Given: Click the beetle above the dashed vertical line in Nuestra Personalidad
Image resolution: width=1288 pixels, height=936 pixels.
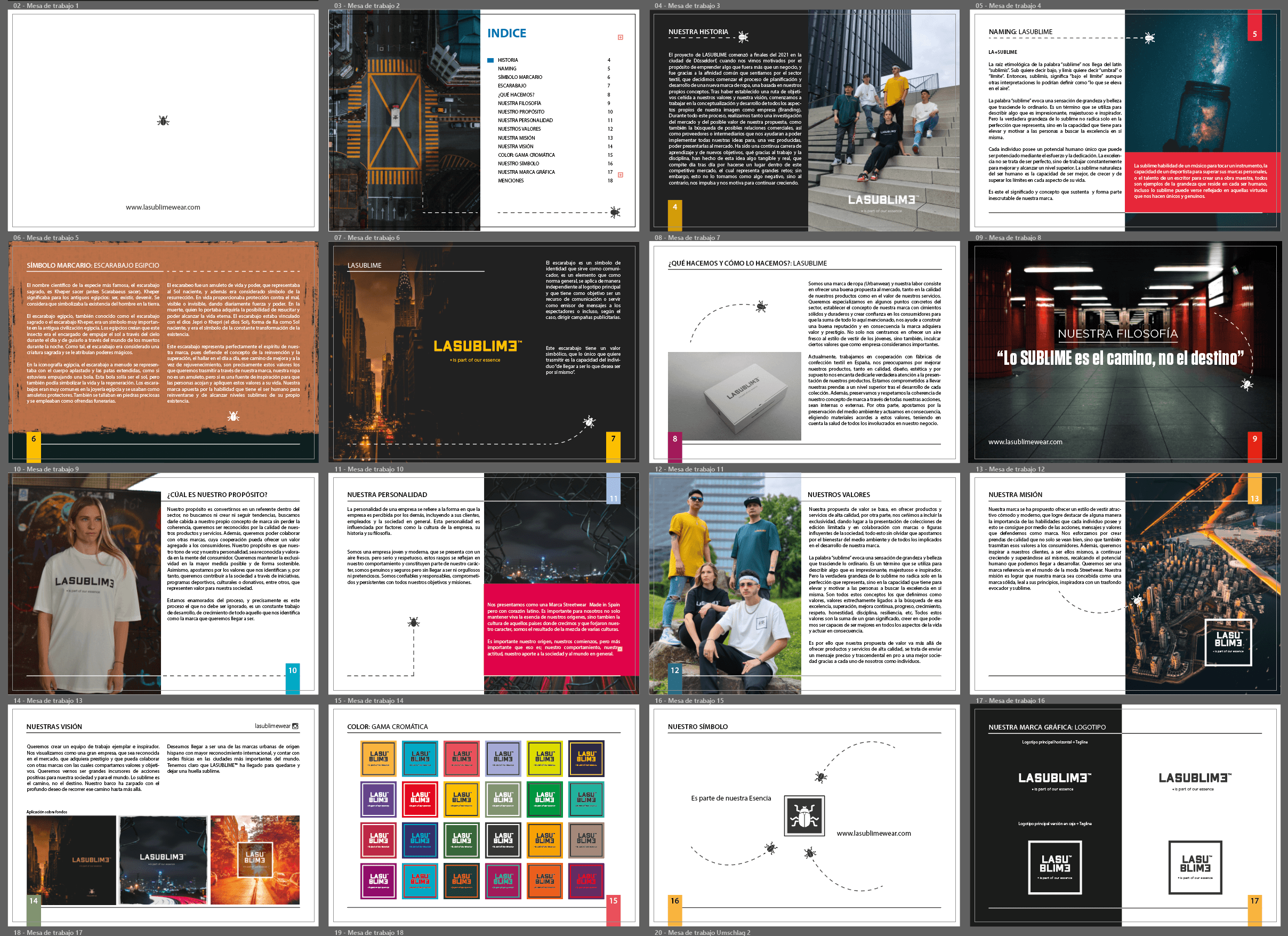Looking at the screenshot, I should (414, 622).
